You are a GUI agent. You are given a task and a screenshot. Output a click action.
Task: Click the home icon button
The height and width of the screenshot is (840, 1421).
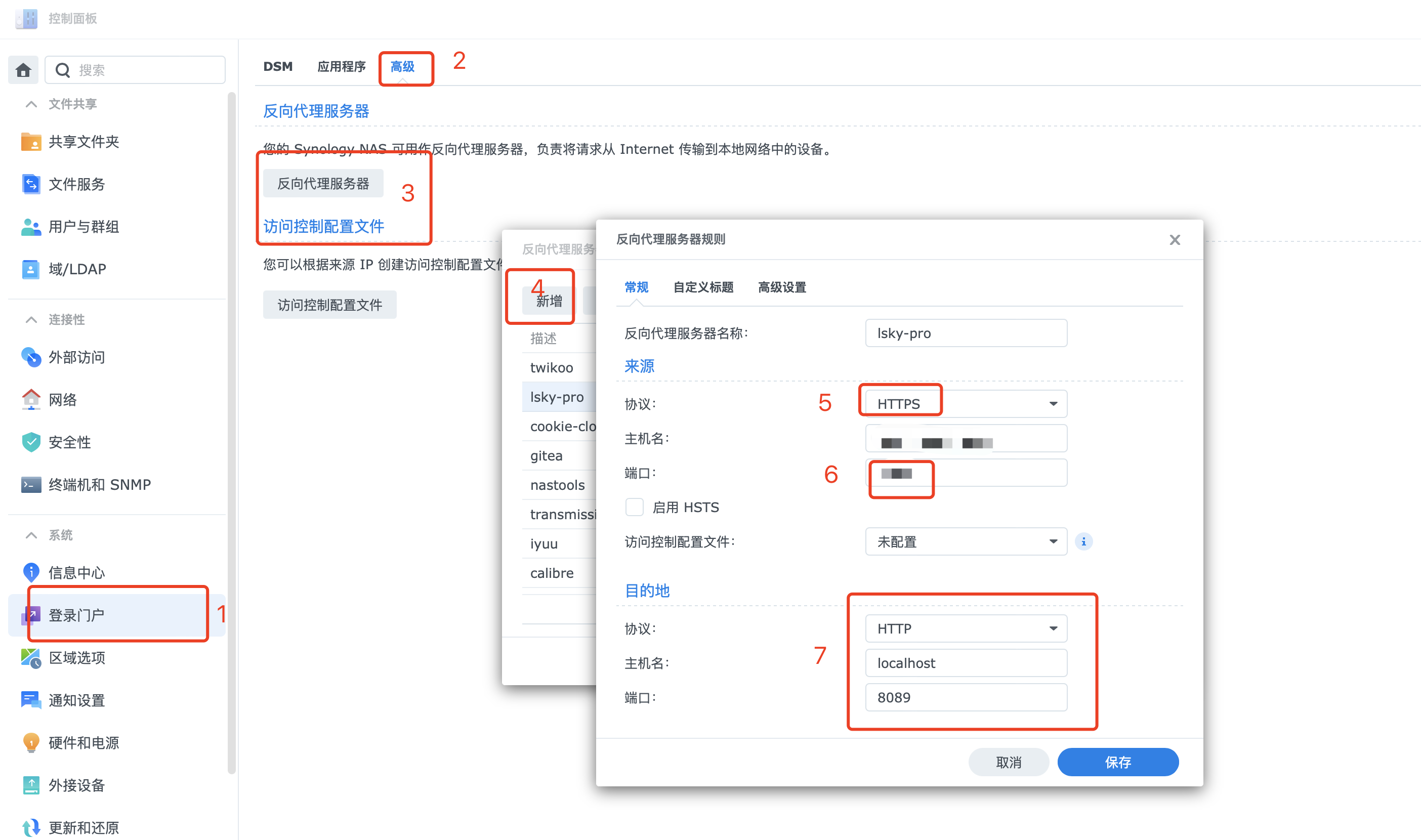click(23, 70)
